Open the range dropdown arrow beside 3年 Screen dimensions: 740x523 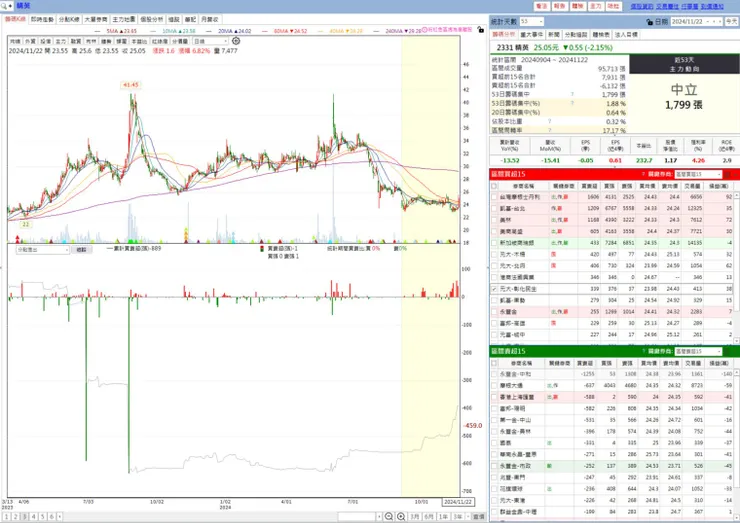coord(466,517)
